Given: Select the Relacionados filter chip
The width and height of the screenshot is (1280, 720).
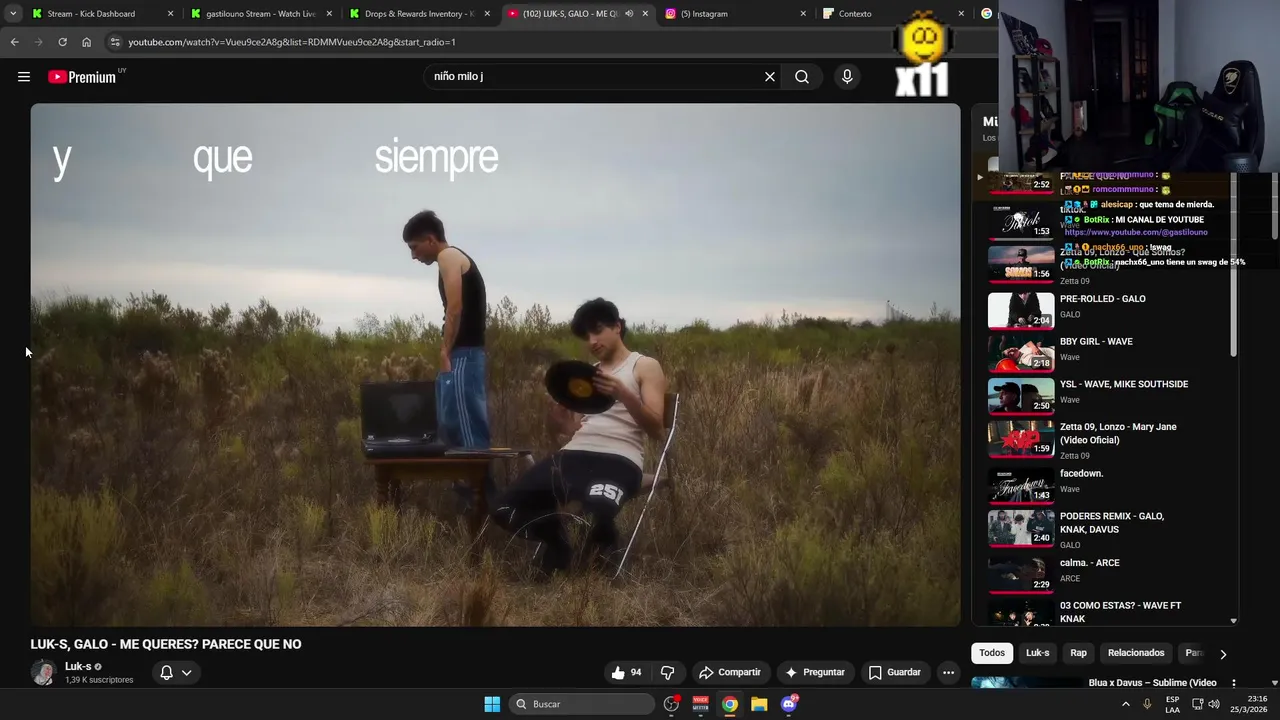Looking at the screenshot, I should click(1136, 653).
